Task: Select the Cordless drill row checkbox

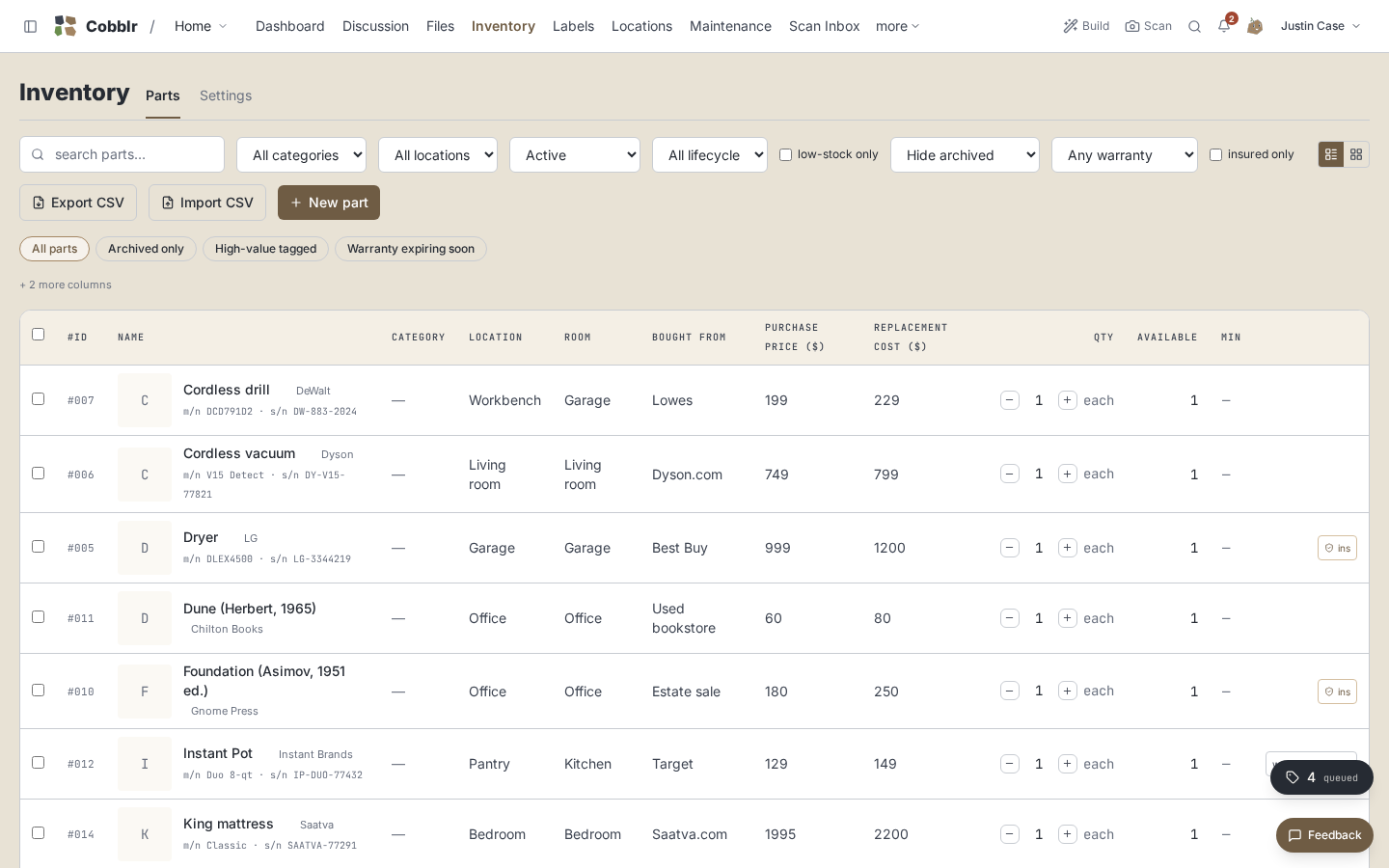Action: pos(39,398)
